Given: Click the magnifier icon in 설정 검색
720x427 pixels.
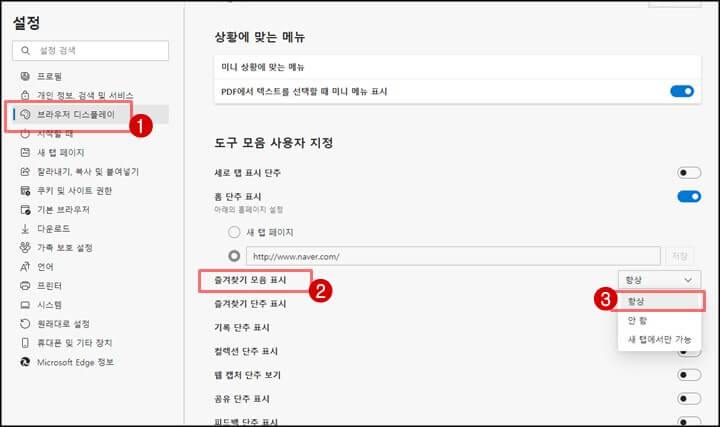Looking at the screenshot, I should tap(26, 51).
